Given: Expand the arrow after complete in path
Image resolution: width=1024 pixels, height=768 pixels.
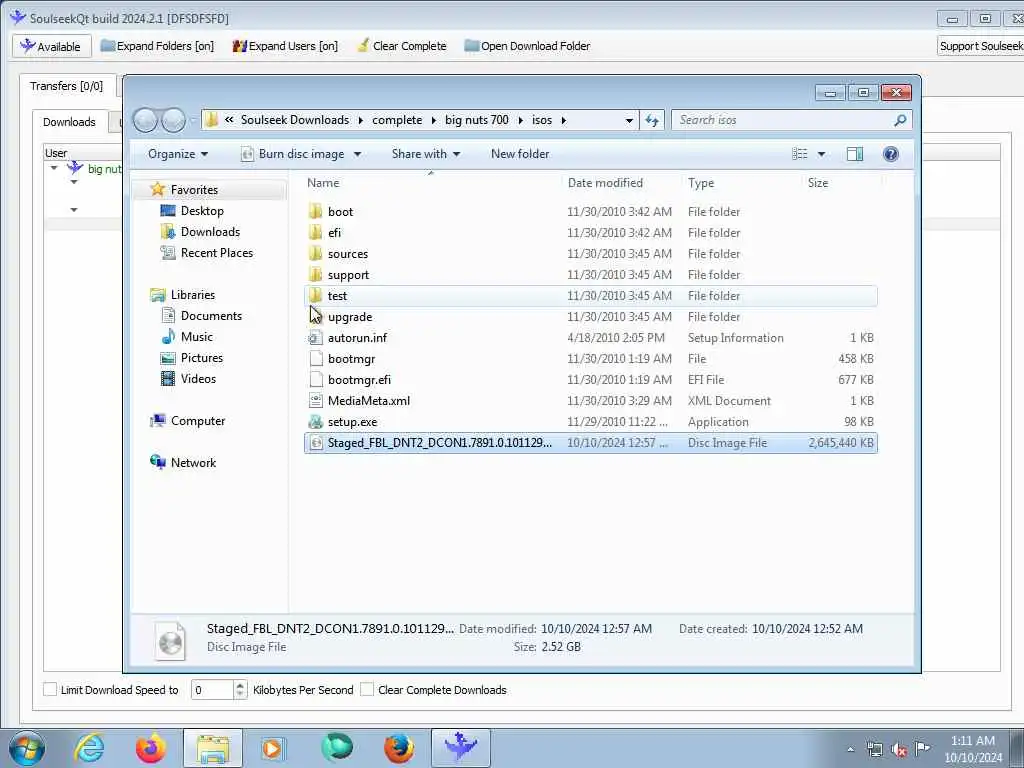Looking at the screenshot, I should (434, 120).
